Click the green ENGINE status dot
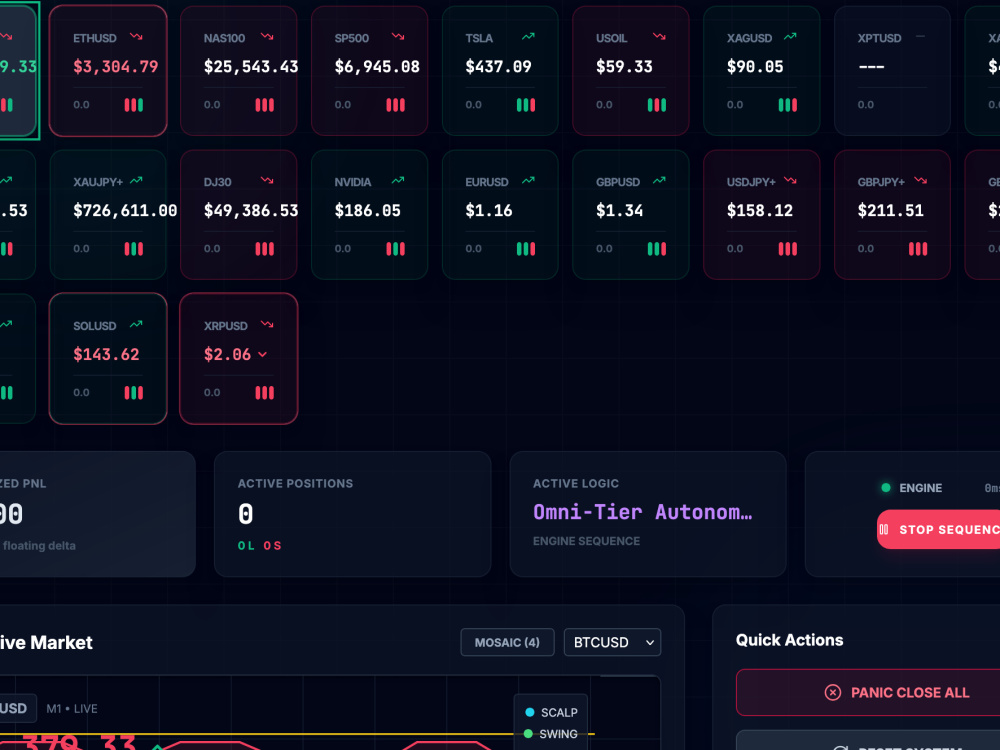 pyautogui.click(x=886, y=488)
